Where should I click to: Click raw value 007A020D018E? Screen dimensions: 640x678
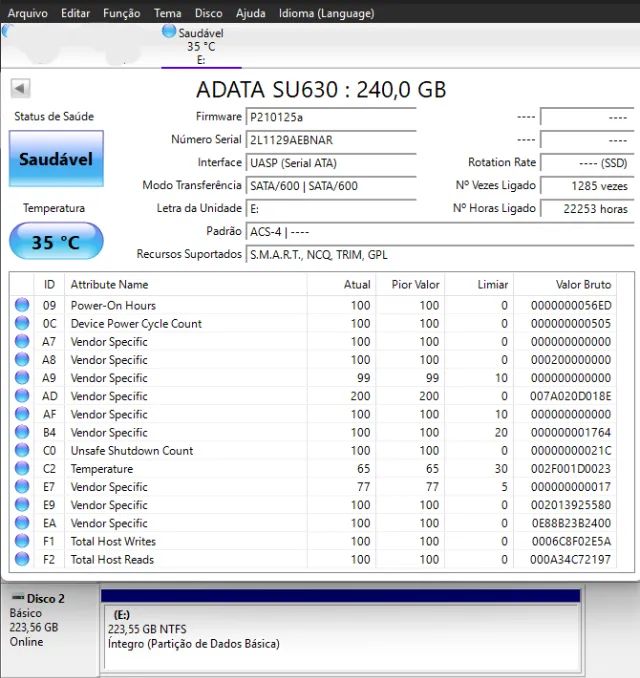tap(571, 397)
